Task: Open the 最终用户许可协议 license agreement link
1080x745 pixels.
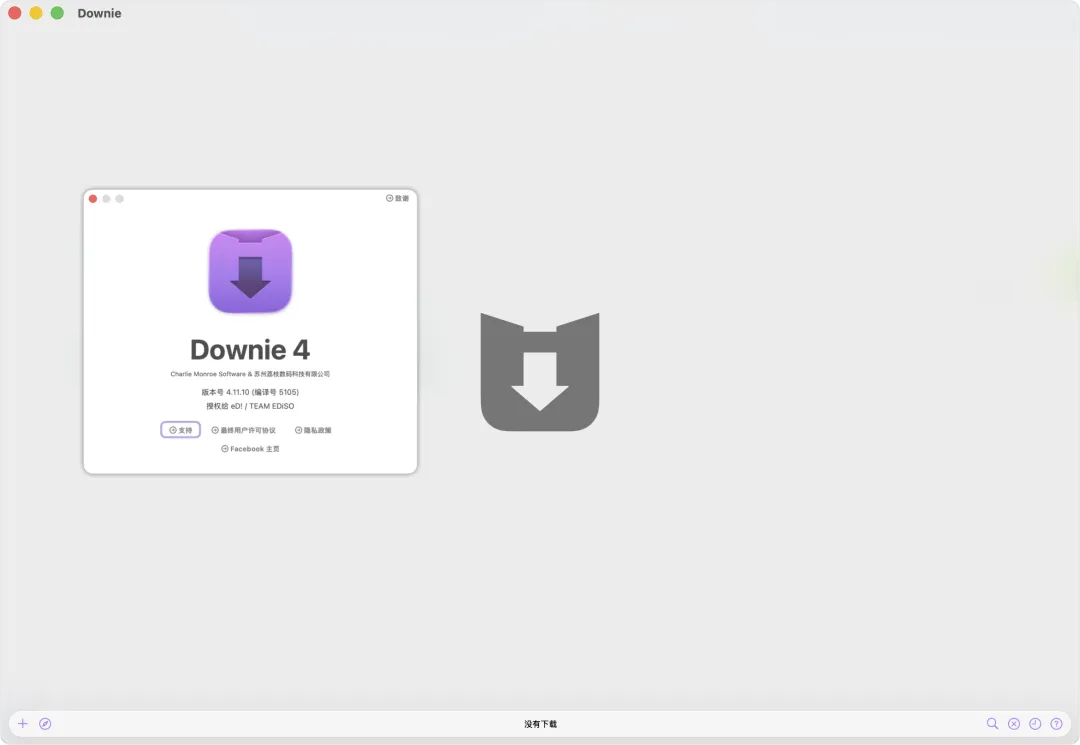Action: [x=244, y=430]
